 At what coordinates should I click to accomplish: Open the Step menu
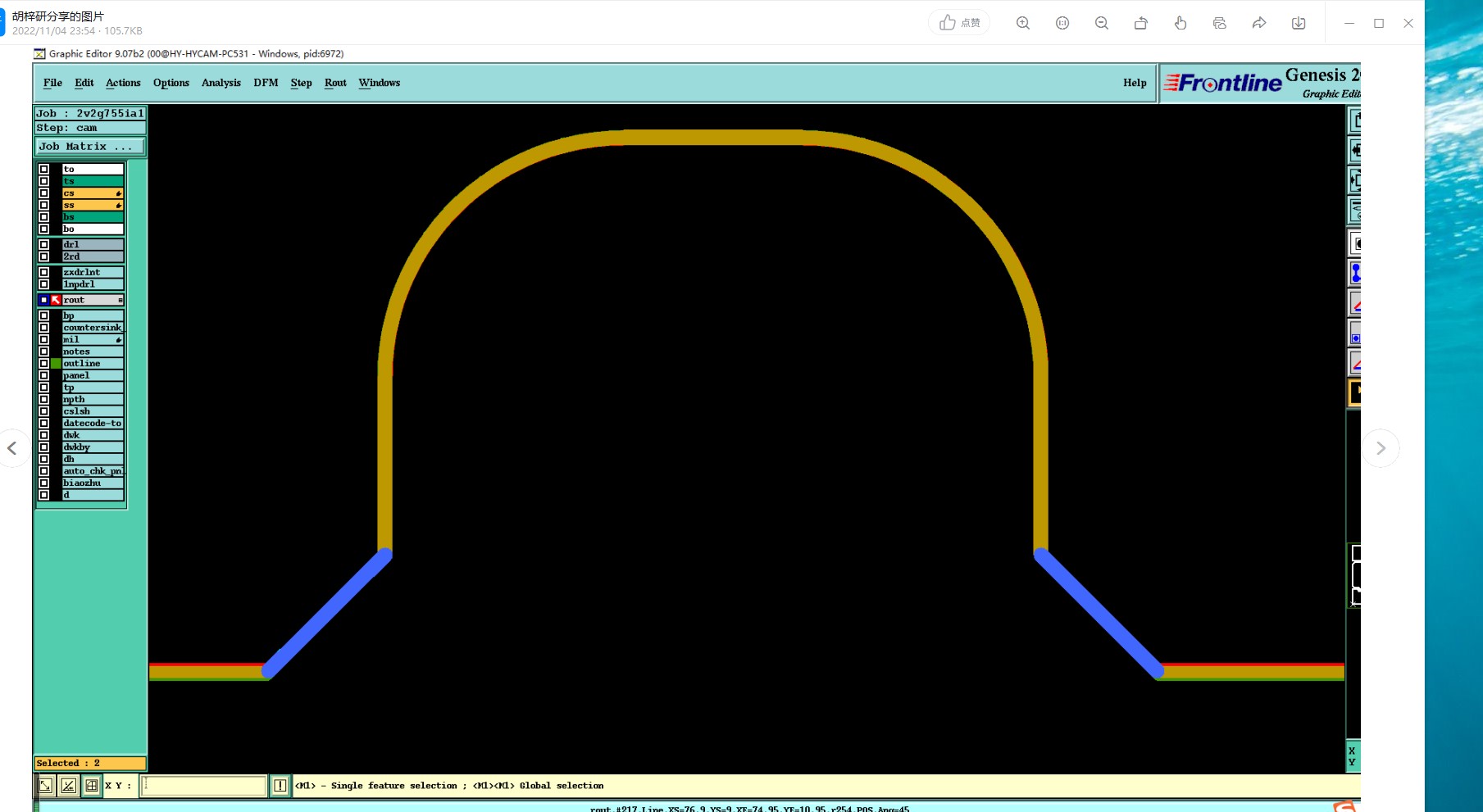301,83
